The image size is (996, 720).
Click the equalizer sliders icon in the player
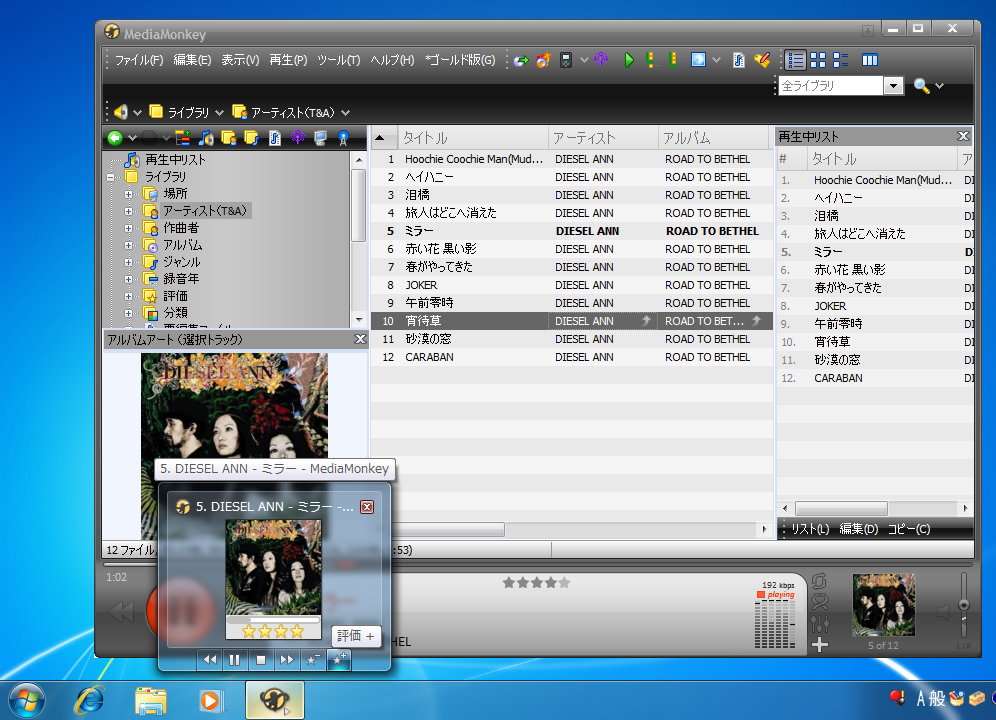point(820,623)
